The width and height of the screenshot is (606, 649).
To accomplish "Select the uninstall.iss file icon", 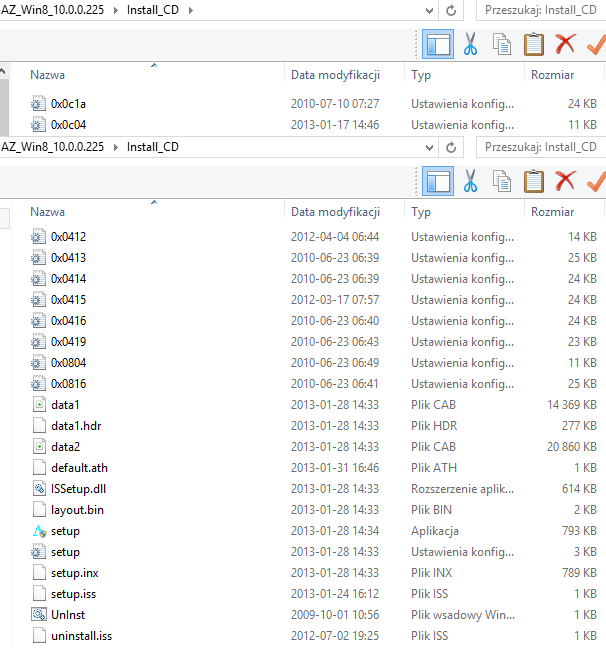I will 39,636.
